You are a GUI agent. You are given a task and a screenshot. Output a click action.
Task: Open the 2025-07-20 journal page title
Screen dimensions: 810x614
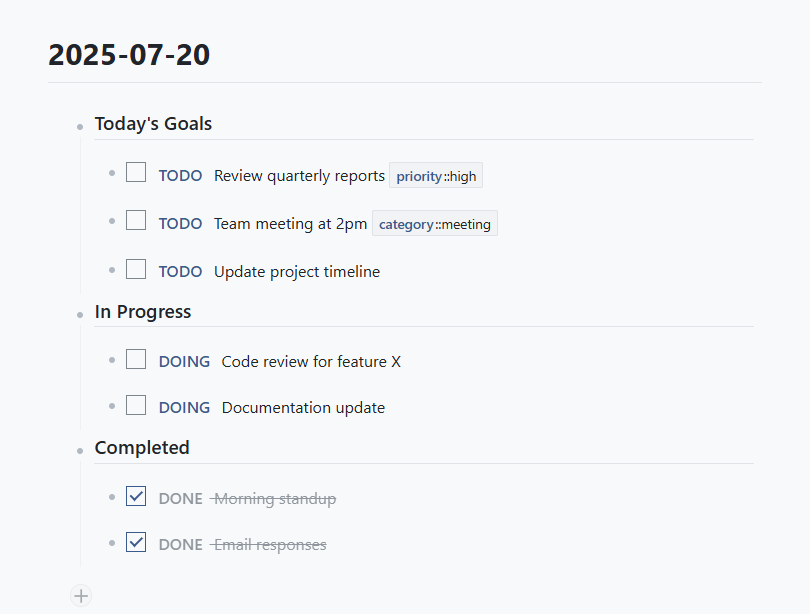pos(129,55)
